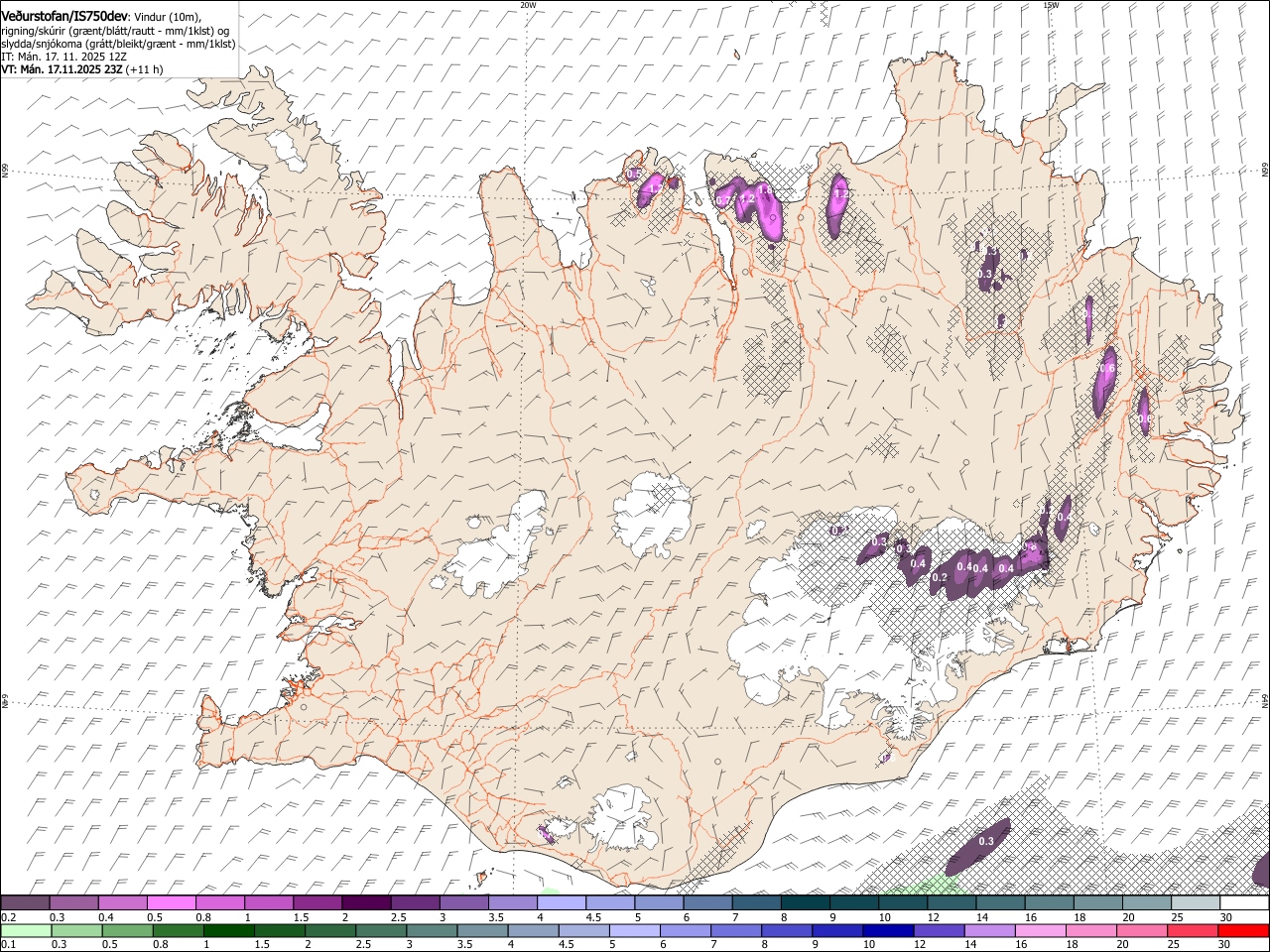1270x952 pixels.
Task: Pick the deep navy blue 10 swatch in rain scale
Action: pos(887,930)
